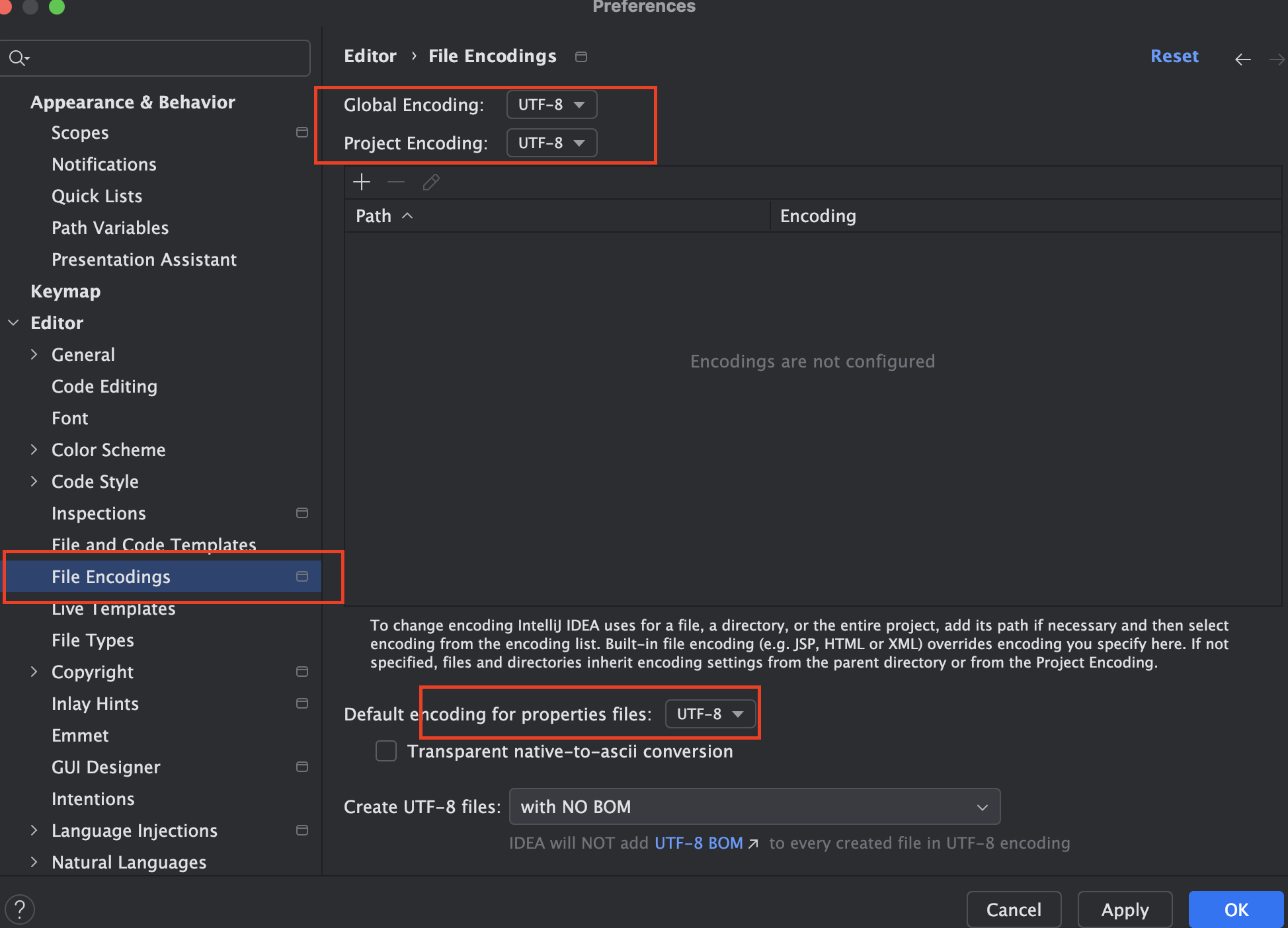Click the back arrow next to Reset

1242,59
